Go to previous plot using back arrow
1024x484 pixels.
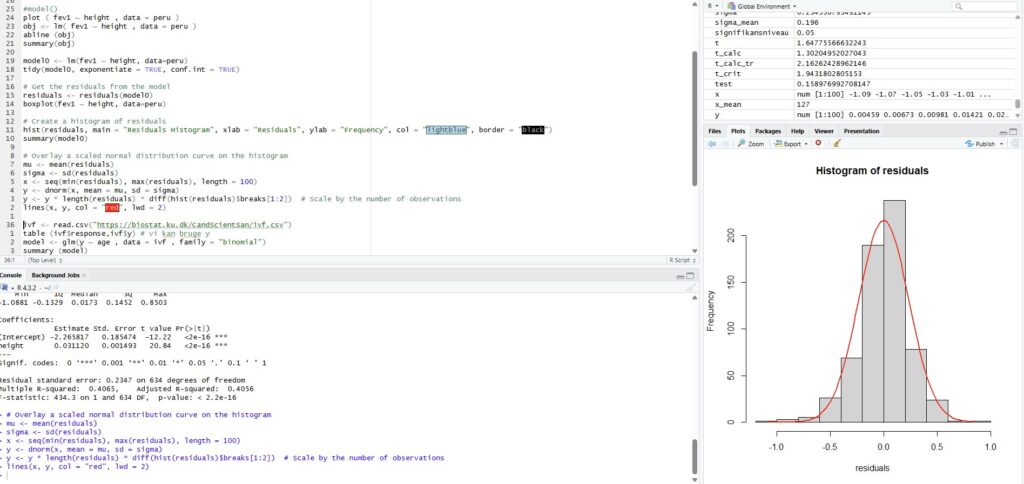[712, 143]
